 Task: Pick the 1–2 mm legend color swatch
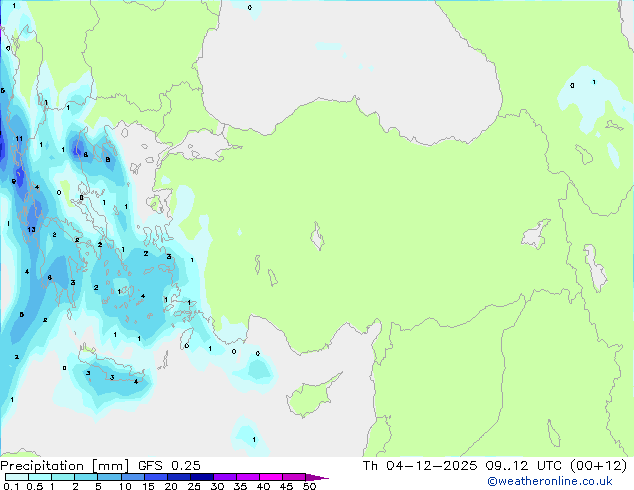pyautogui.click(x=63, y=477)
